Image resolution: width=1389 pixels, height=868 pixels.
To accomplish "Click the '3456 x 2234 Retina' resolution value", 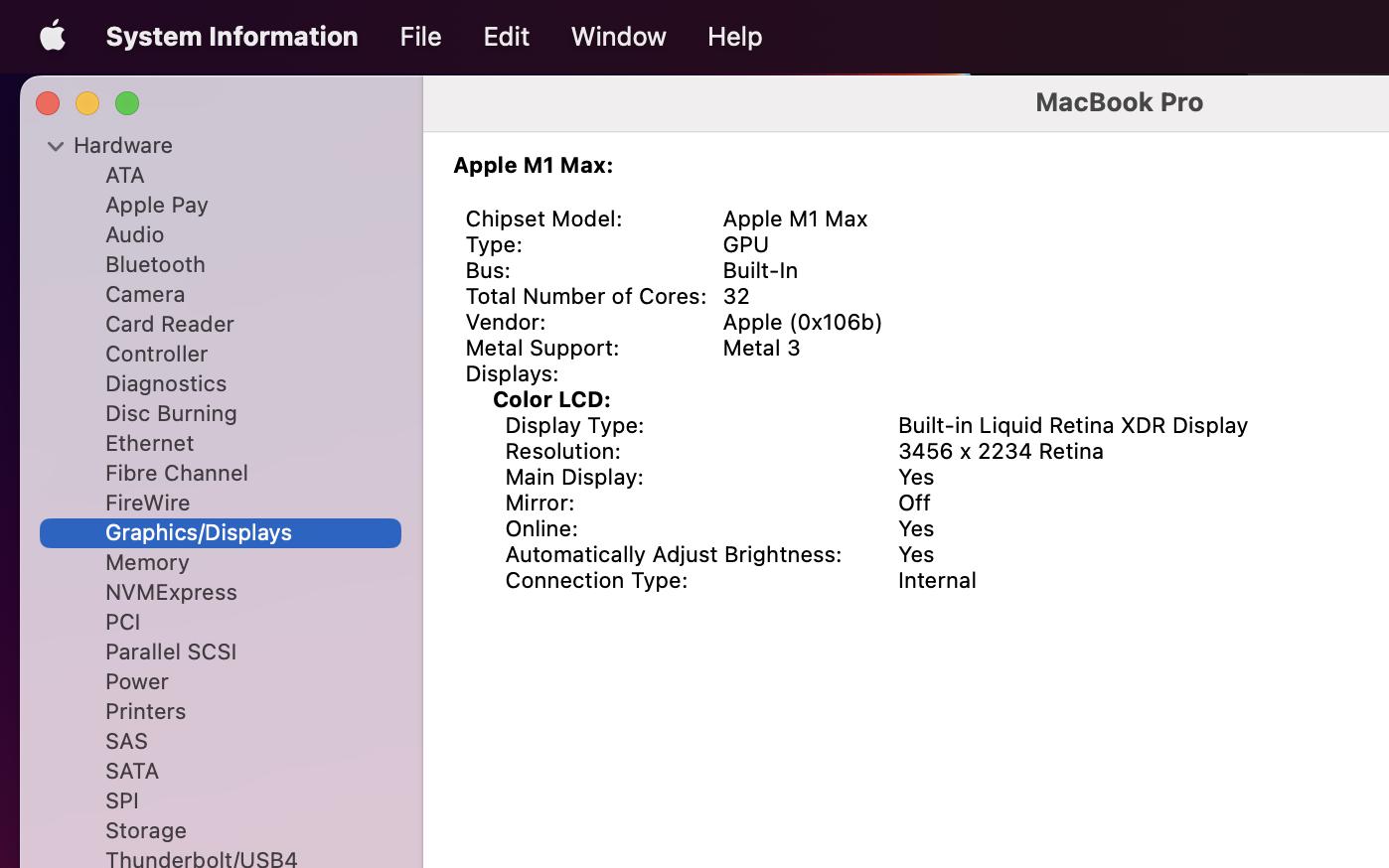I will pyautogui.click(x=1001, y=451).
